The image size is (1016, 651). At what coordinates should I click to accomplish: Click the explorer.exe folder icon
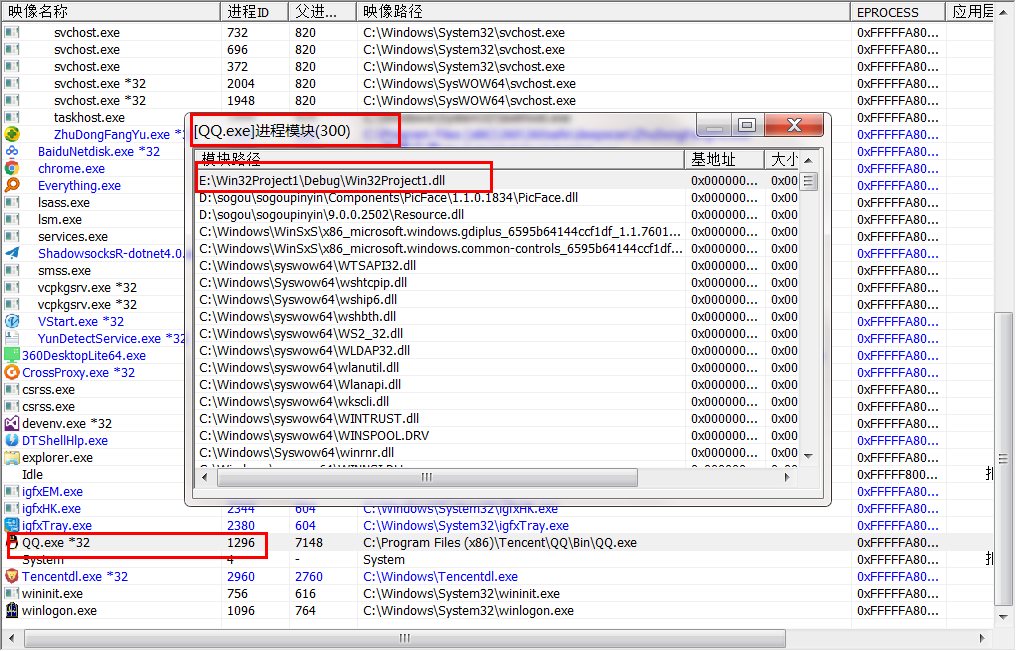click(x=12, y=457)
